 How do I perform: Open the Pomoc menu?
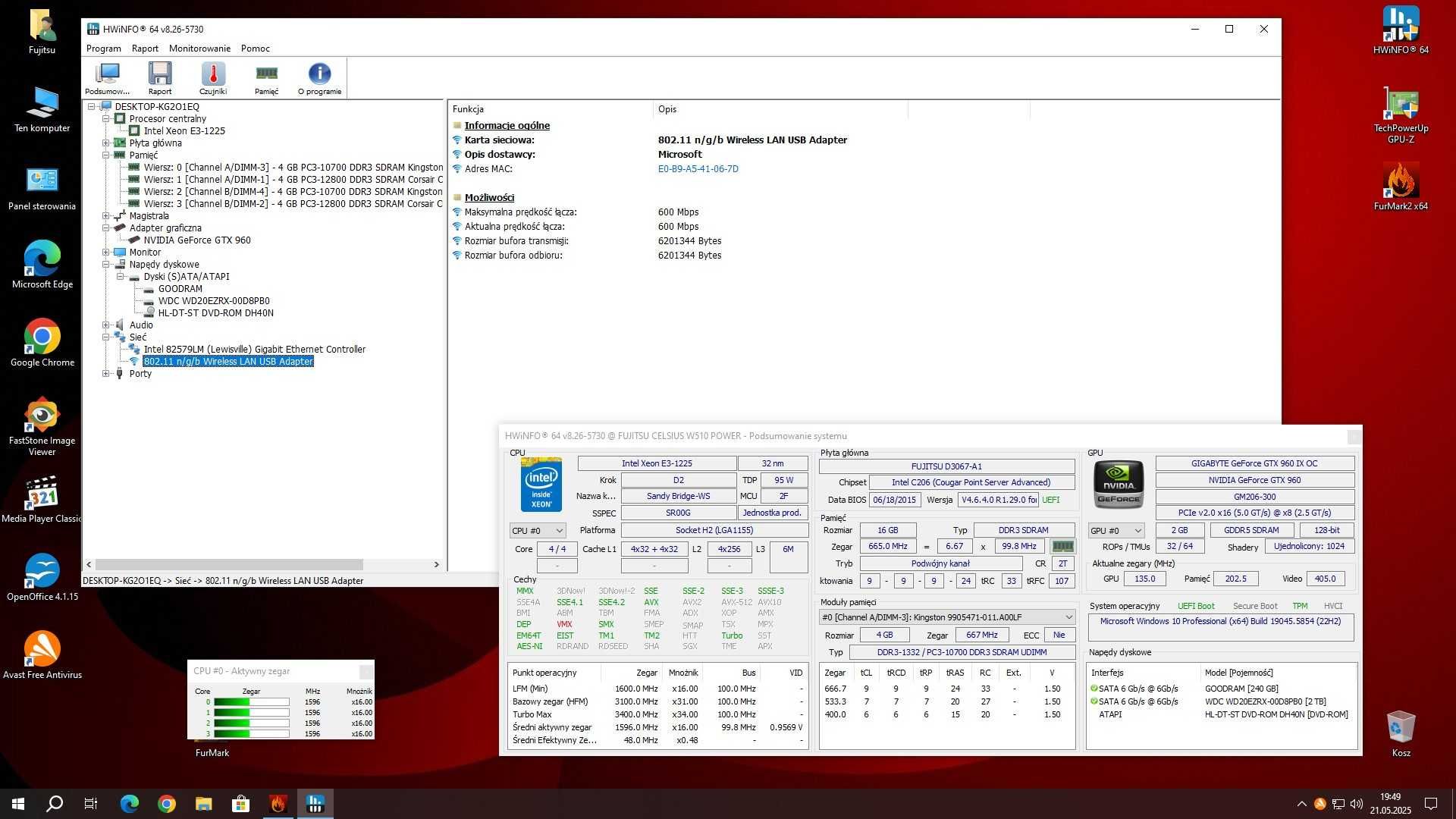pos(256,49)
